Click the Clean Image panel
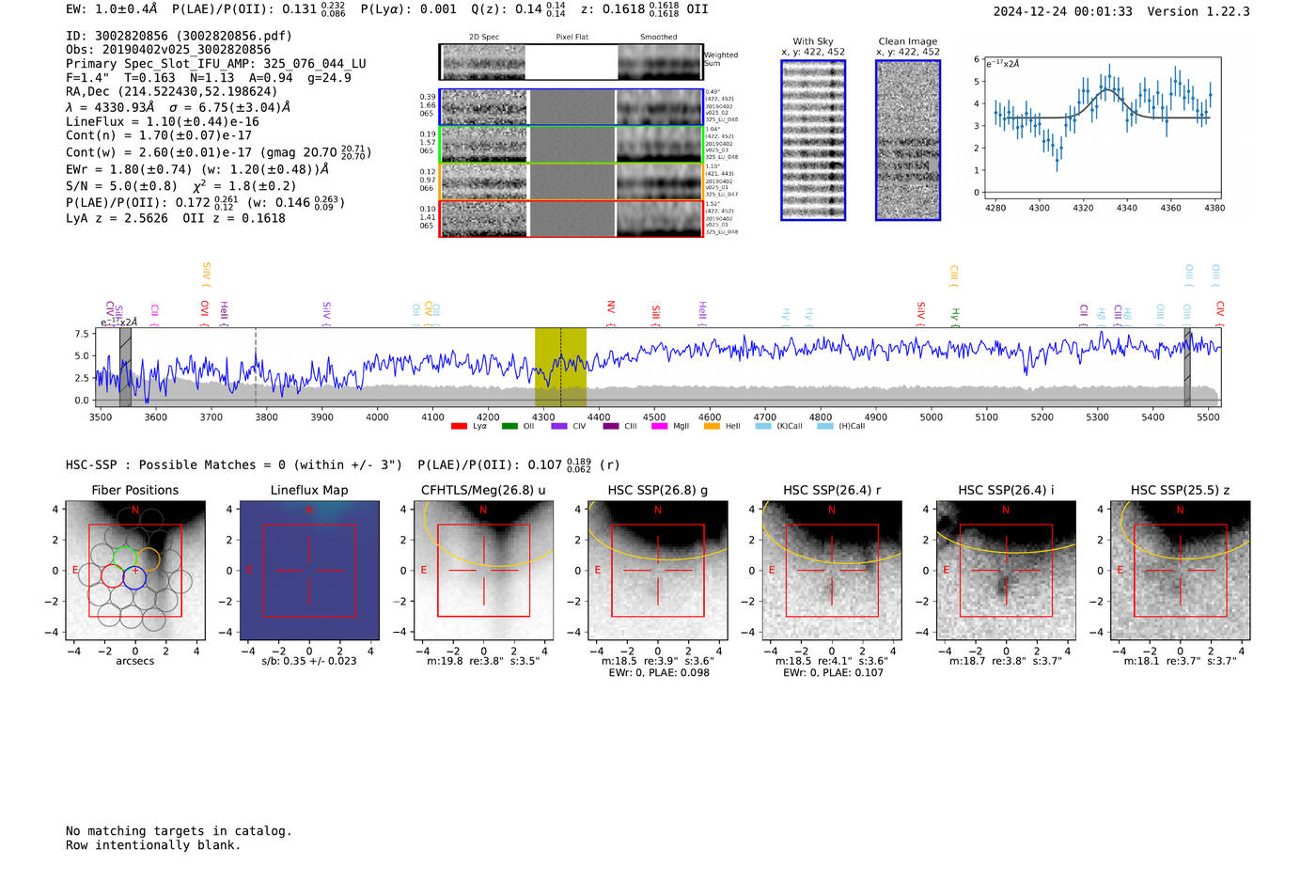 click(908, 140)
